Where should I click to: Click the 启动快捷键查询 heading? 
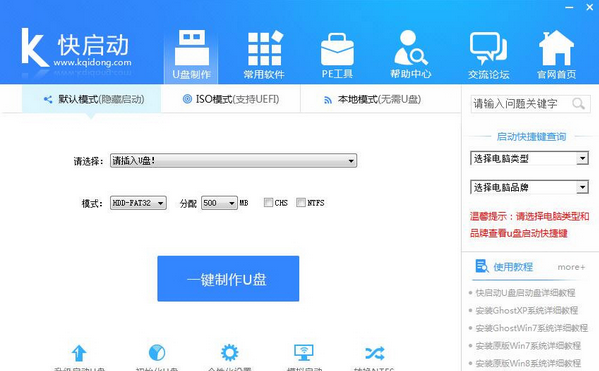531,136
